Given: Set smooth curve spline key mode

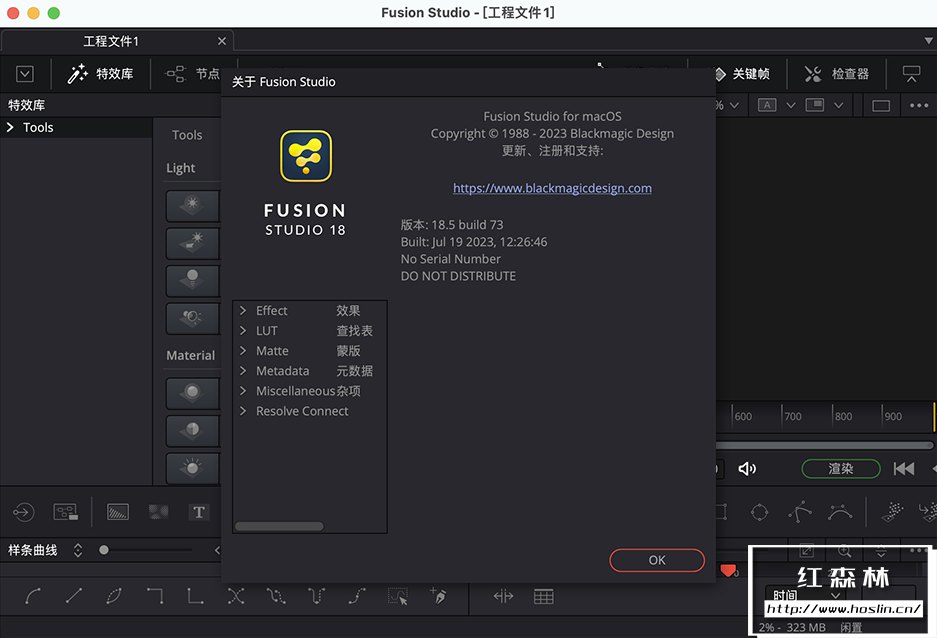Looking at the screenshot, I should coord(33,596).
